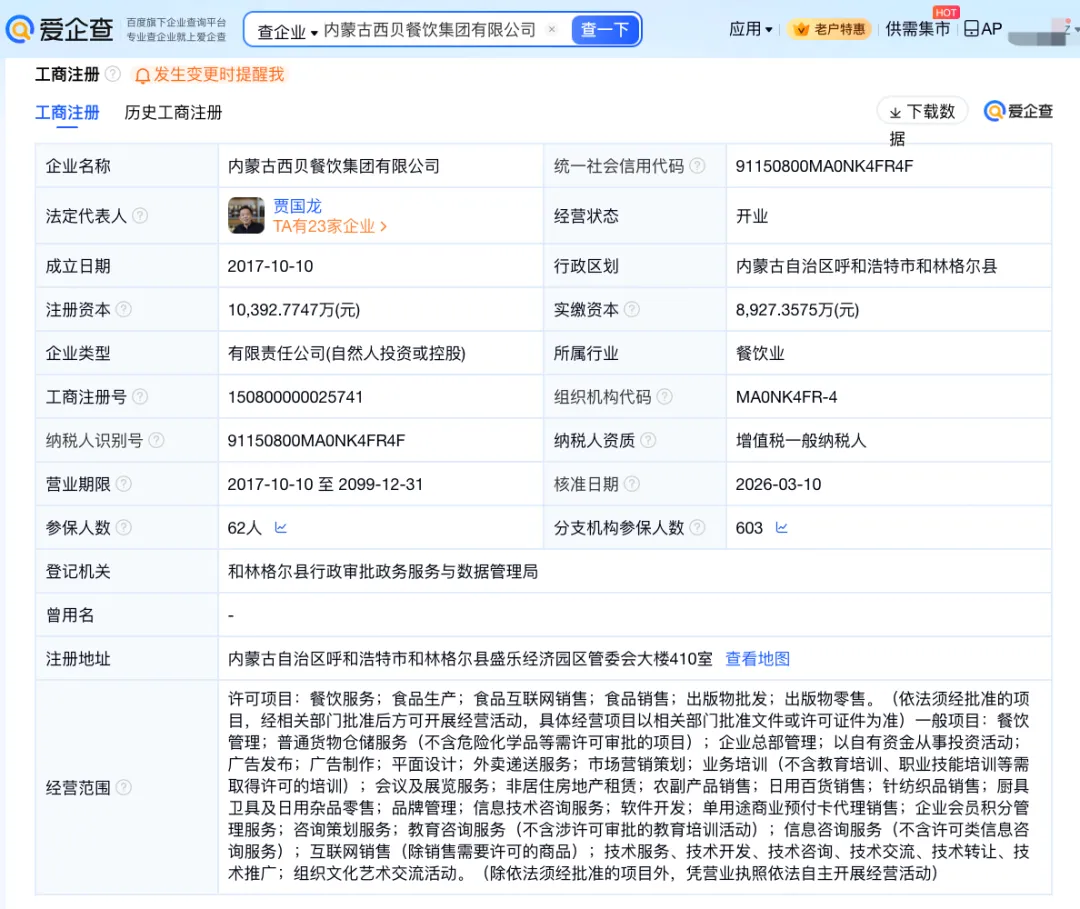Click the 实缴资本 value 8,927.3575万(元)

(x=797, y=310)
